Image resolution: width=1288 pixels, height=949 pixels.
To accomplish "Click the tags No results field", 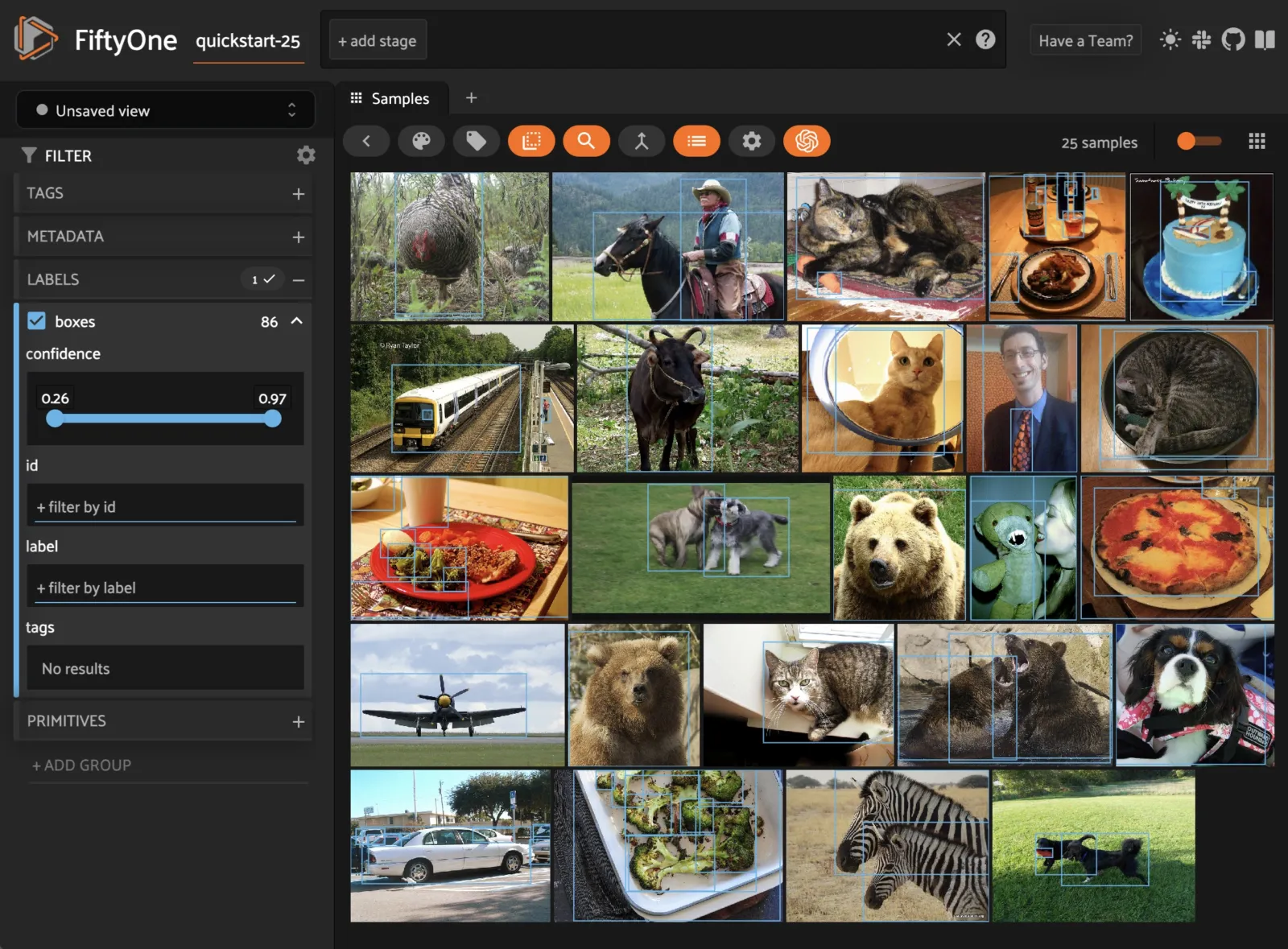I will (x=165, y=669).
